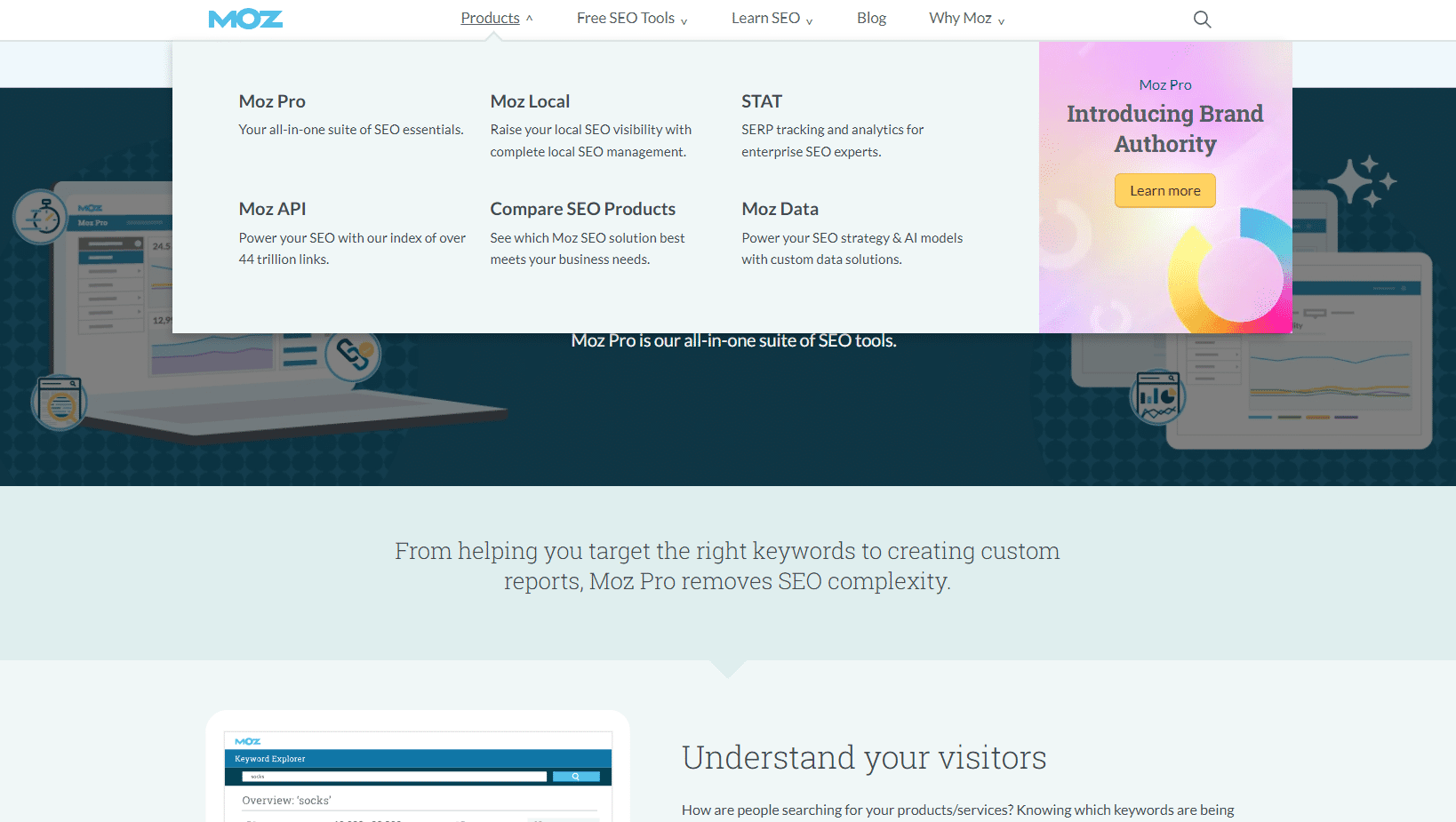Image resolution: width=1456 pixels, height=822 pixels.
Task: Click 'Power your SEO with our index' description
Action: pos(352,249)
